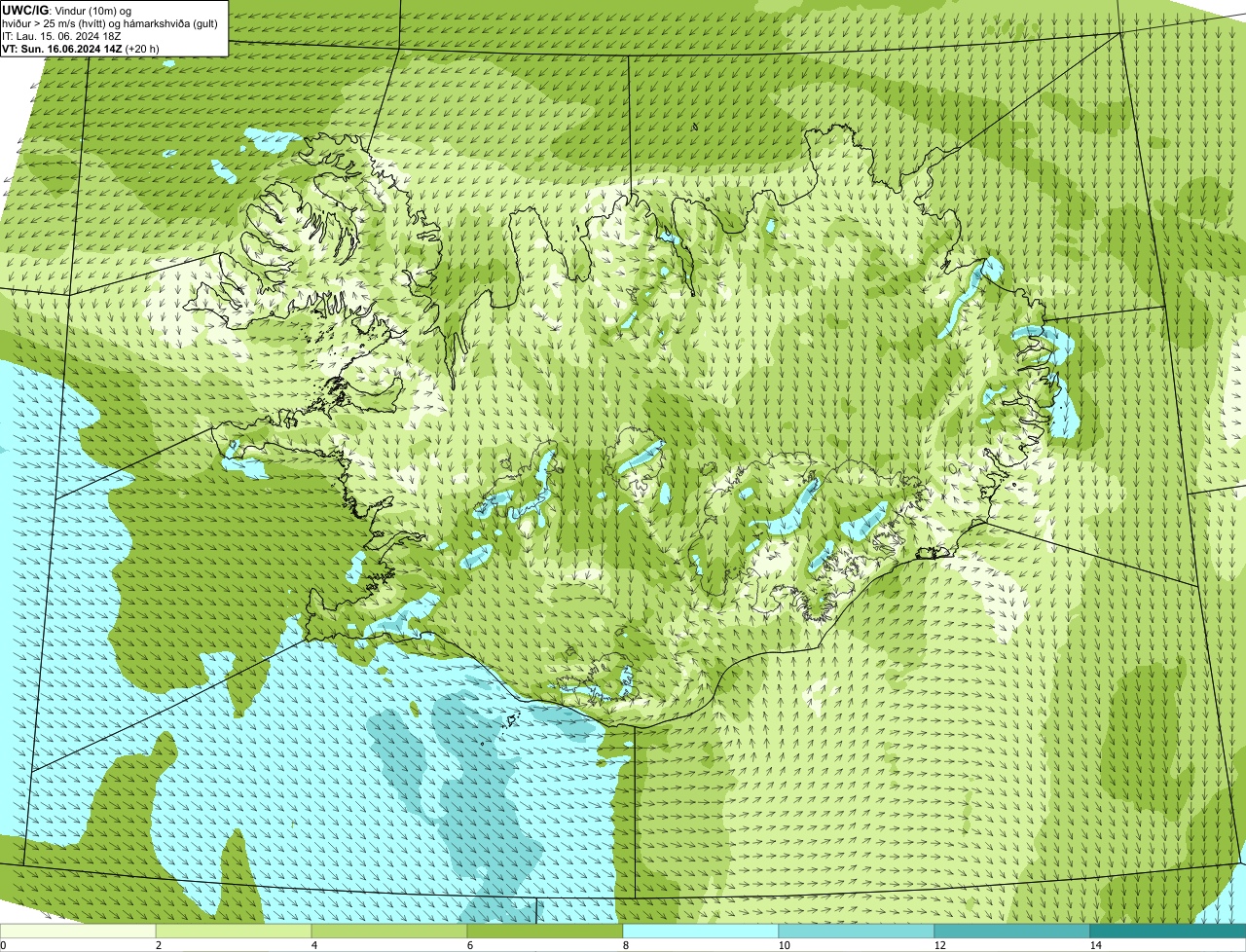Screen dimensions: 1246x952
Task: Click the legend tick label '0'
Action: click(x=3, y=945)
